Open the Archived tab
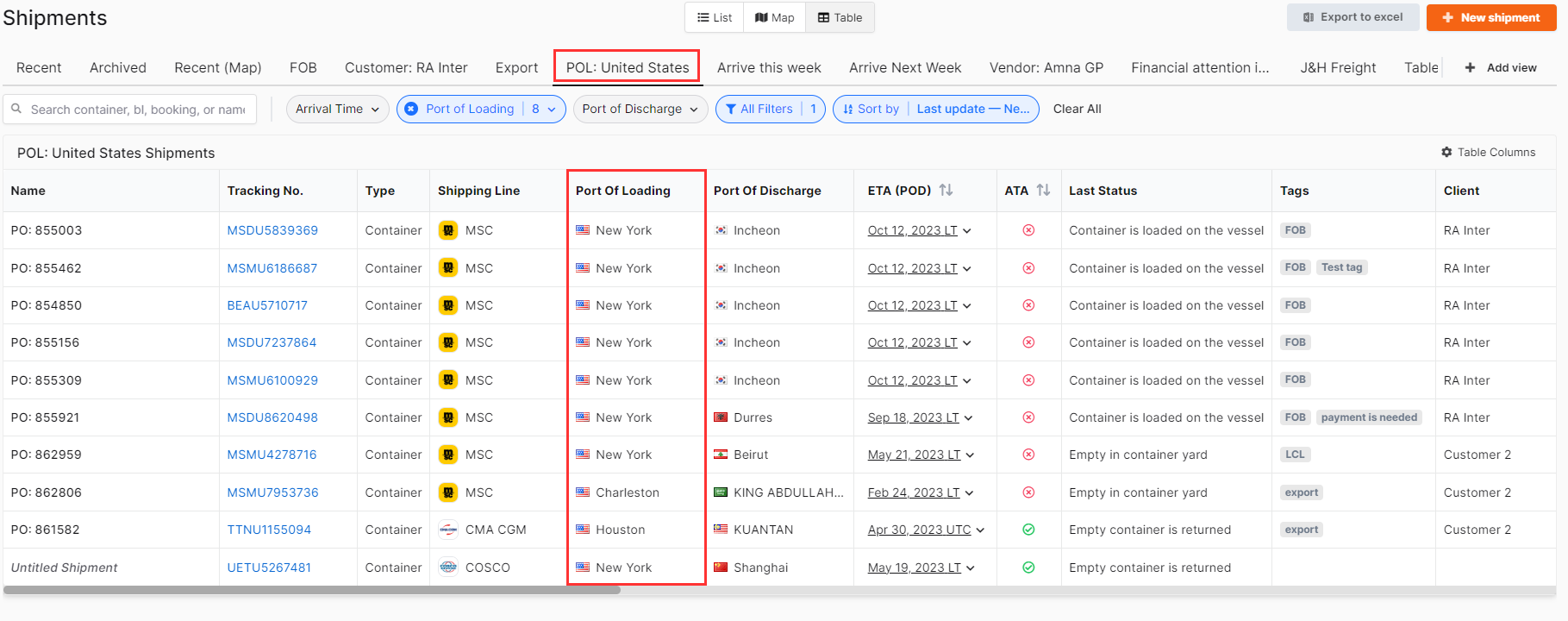Screen dimensions: 1568x621 point(118,67)
